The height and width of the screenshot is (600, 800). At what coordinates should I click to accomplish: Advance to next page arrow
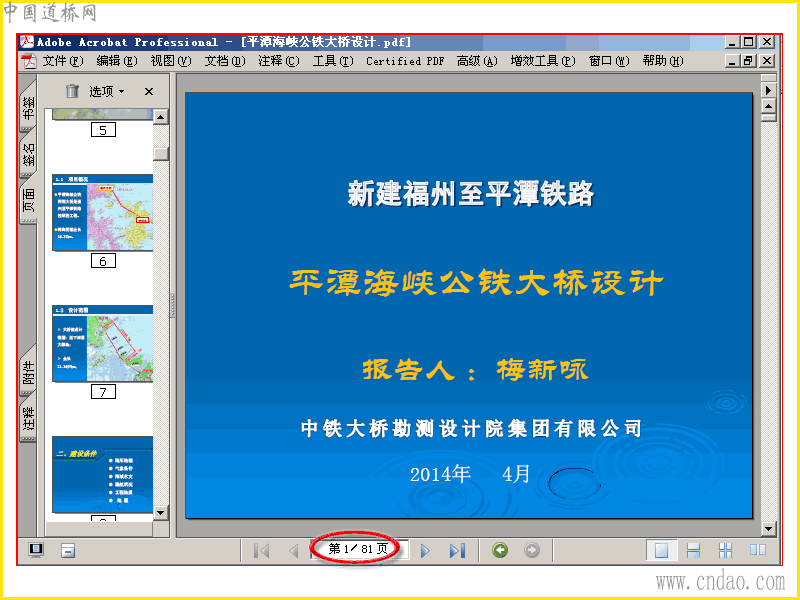(x=425, y=551)
